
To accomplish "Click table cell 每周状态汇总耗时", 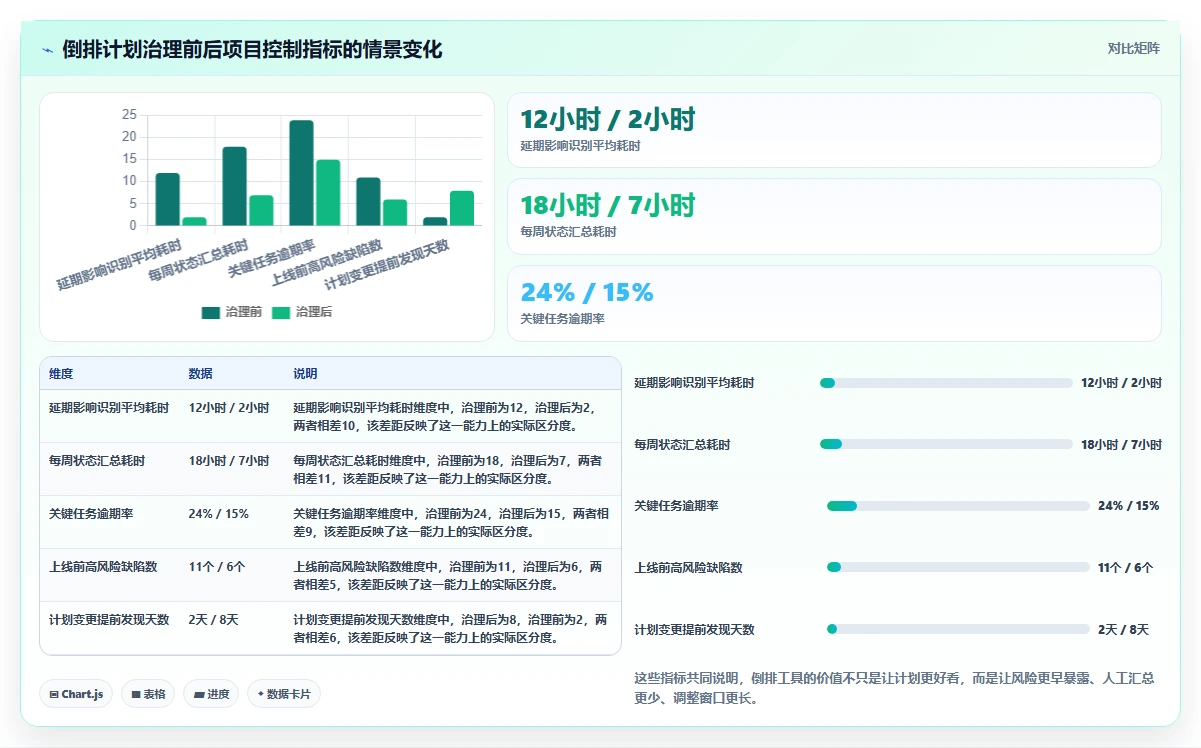I will click(97, 461).
